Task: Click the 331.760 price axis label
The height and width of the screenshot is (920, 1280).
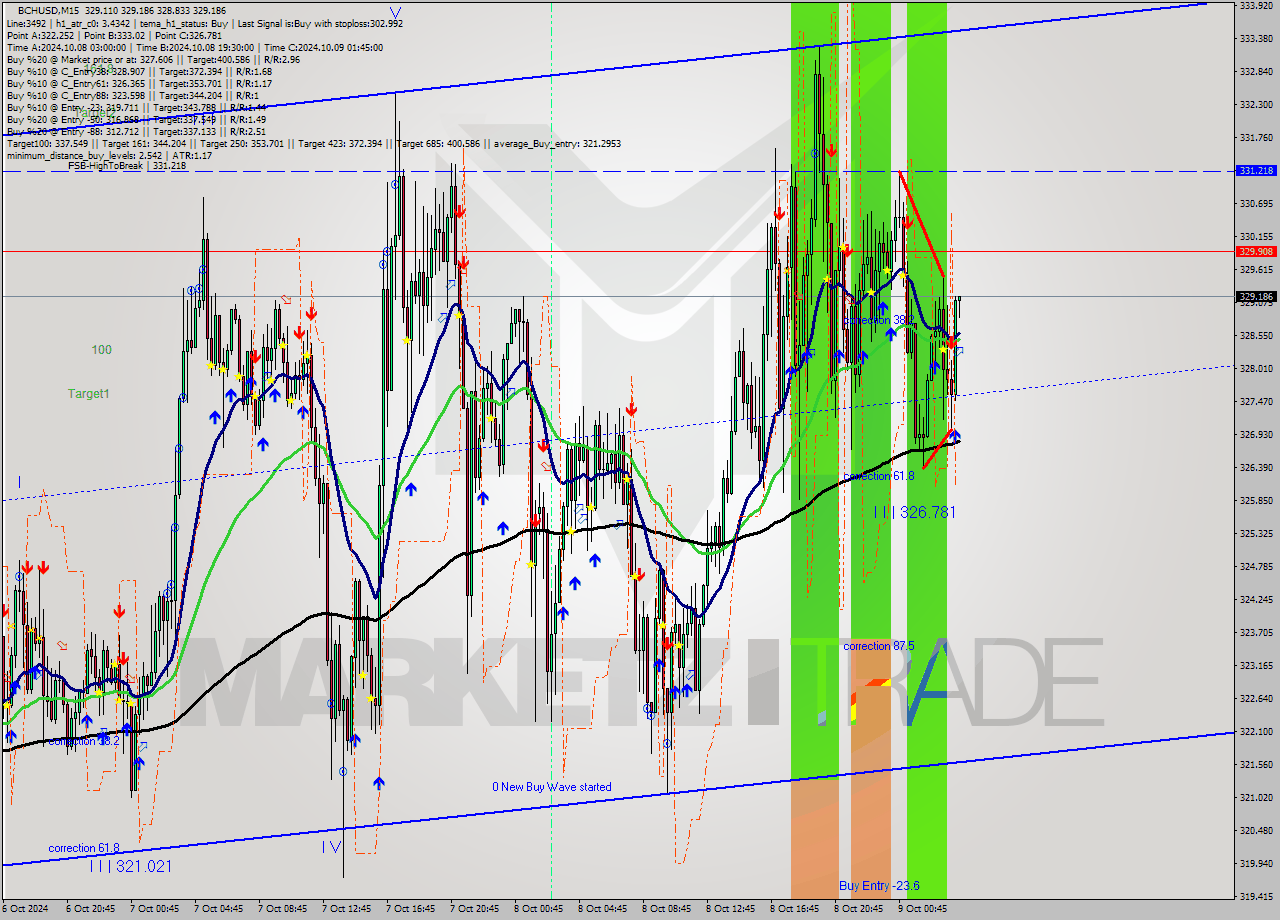Action: (x=1256, y=137)
